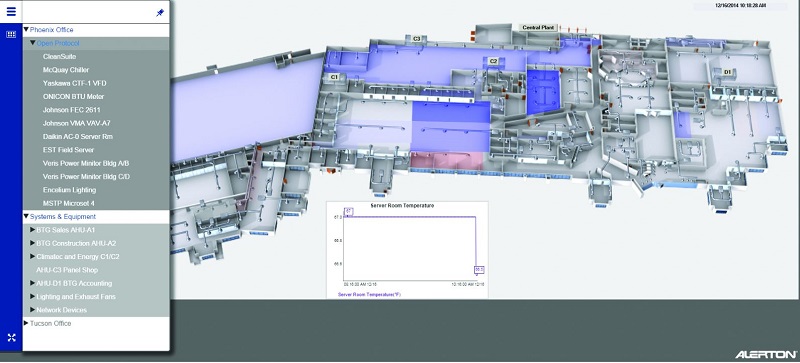Select Encelium Lighting entry
The height and width of the screenshot is (363, 800).
pyautogui.click(x=69, y=190)
